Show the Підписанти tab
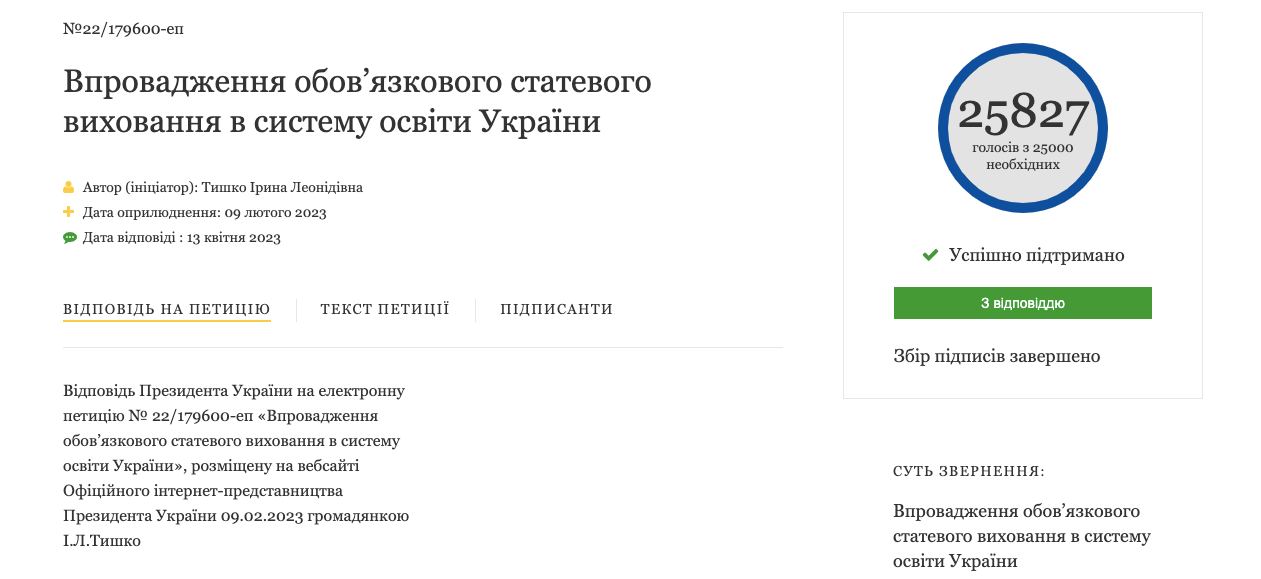The width and height of the screenshot is (1261, 579). (x=557, y=309)
